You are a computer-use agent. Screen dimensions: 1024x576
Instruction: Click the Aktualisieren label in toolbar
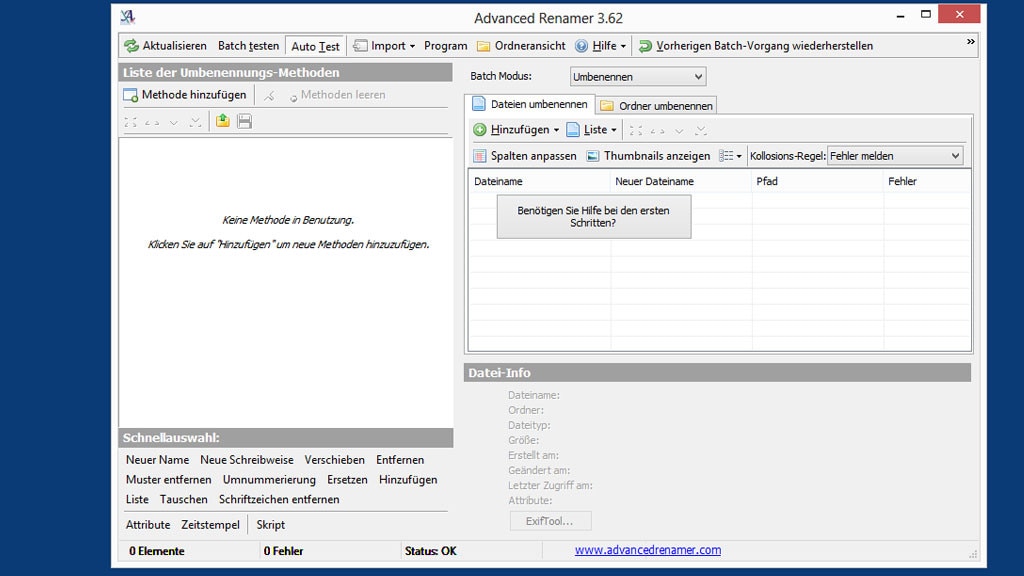(x=174, y=46)
